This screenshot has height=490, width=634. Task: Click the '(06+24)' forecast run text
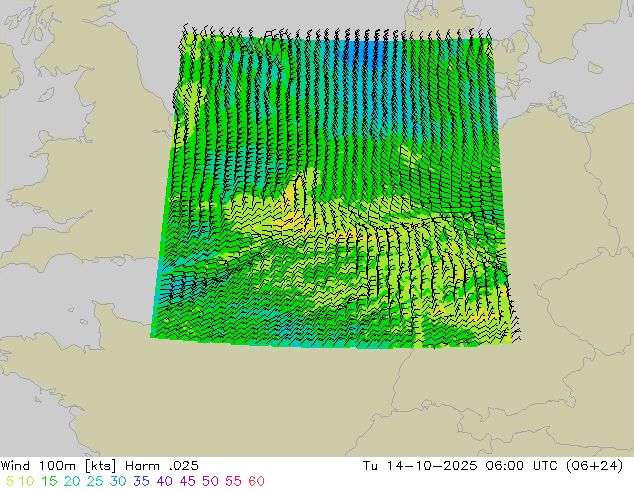(594, 466)
